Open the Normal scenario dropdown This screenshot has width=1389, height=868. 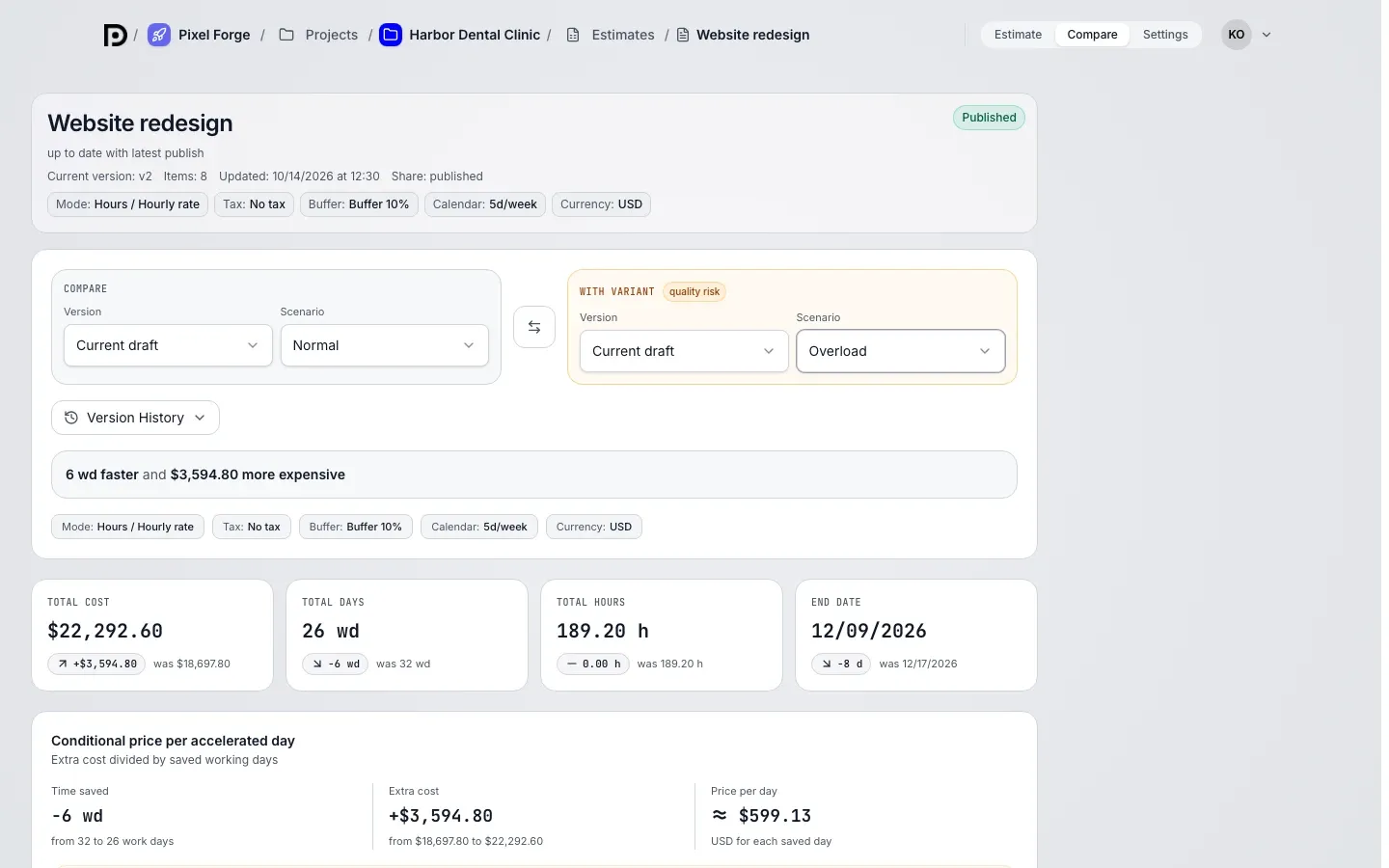coord(385,345)
